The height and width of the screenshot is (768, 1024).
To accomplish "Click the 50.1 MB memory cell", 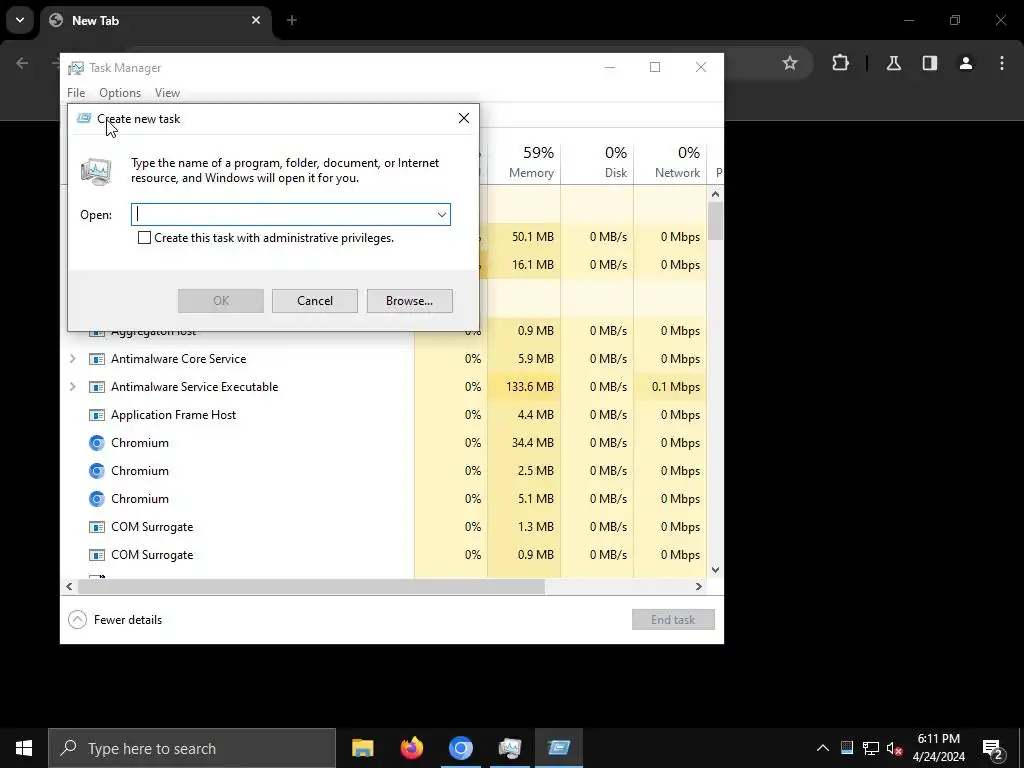I will (524, 236).
